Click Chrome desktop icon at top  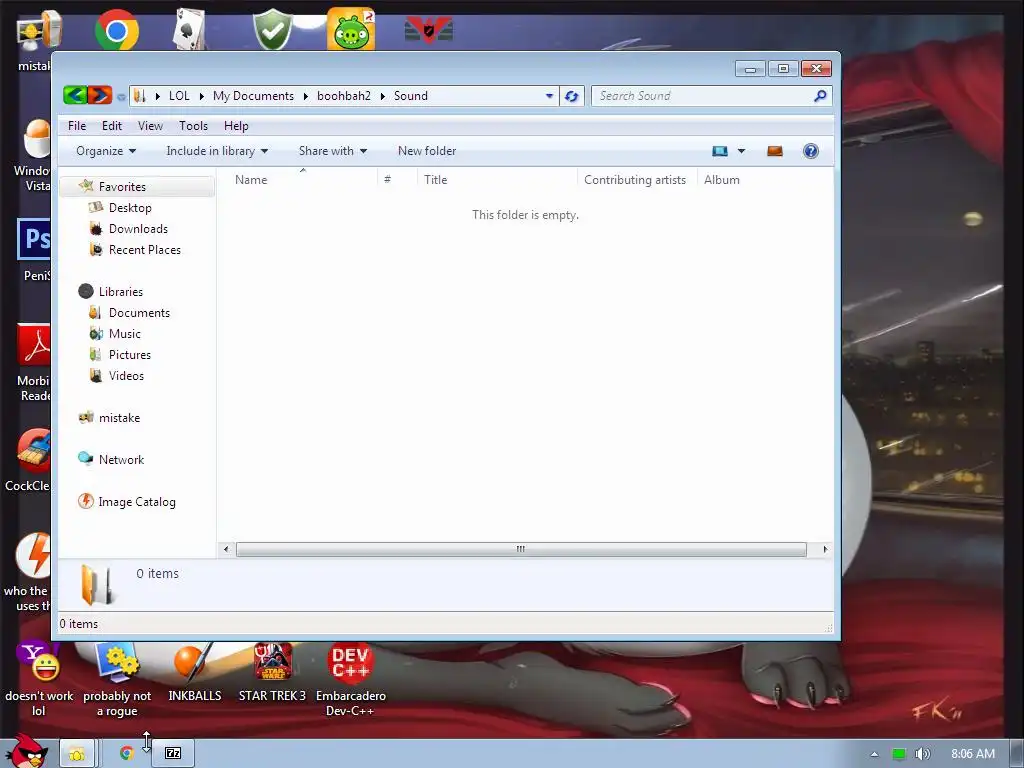pyautogui.click(x=116, y=29)
